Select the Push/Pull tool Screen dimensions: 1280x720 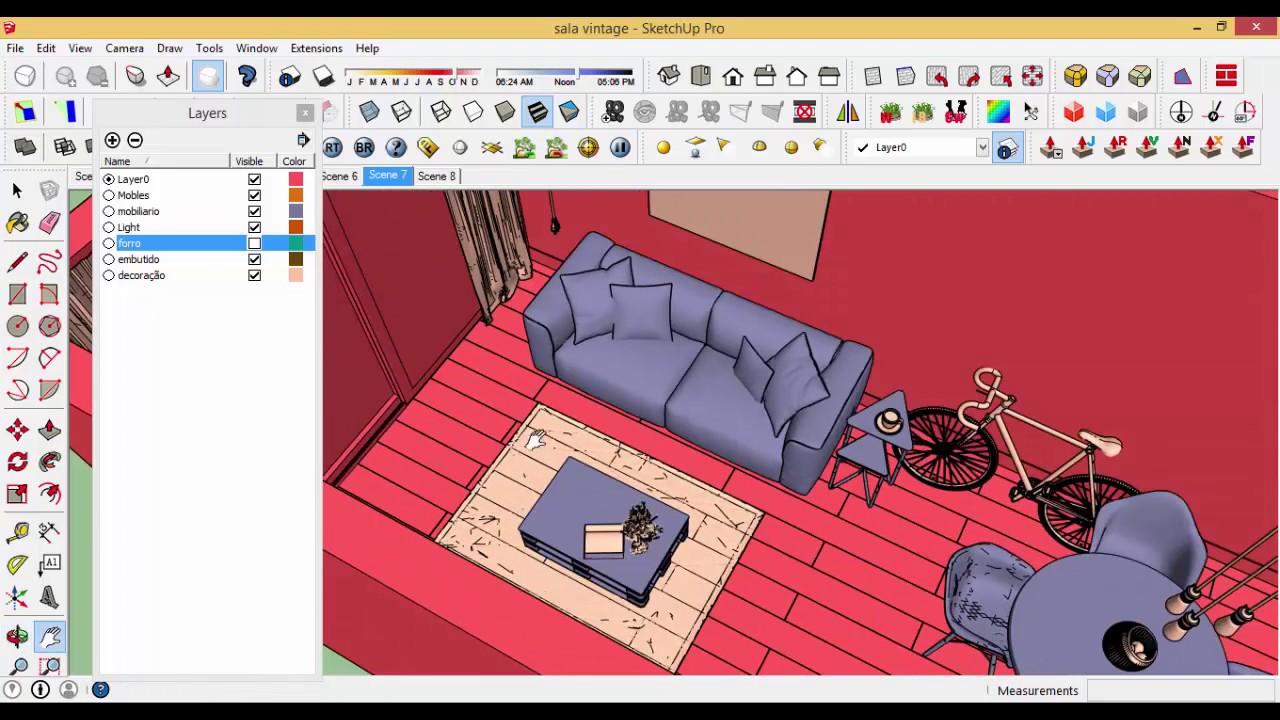pyautogui.click(x=49, y=430)
